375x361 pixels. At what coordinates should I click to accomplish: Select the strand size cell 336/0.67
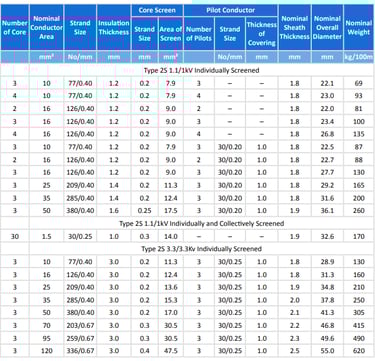[80, 351]
